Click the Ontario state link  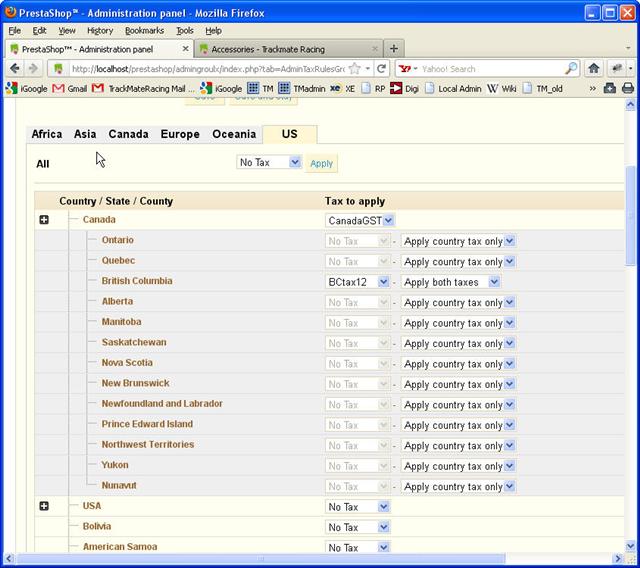click(118, 240)
